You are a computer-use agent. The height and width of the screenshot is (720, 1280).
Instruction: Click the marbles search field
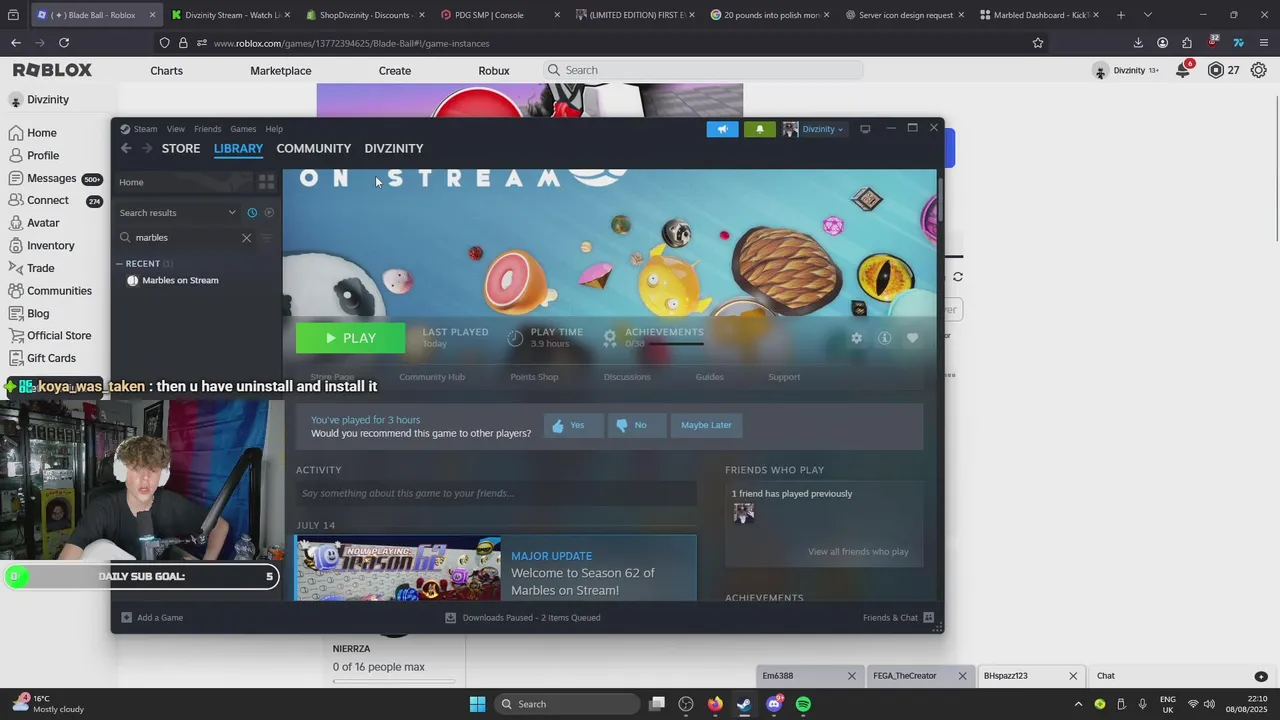click(x=186, y=238)
